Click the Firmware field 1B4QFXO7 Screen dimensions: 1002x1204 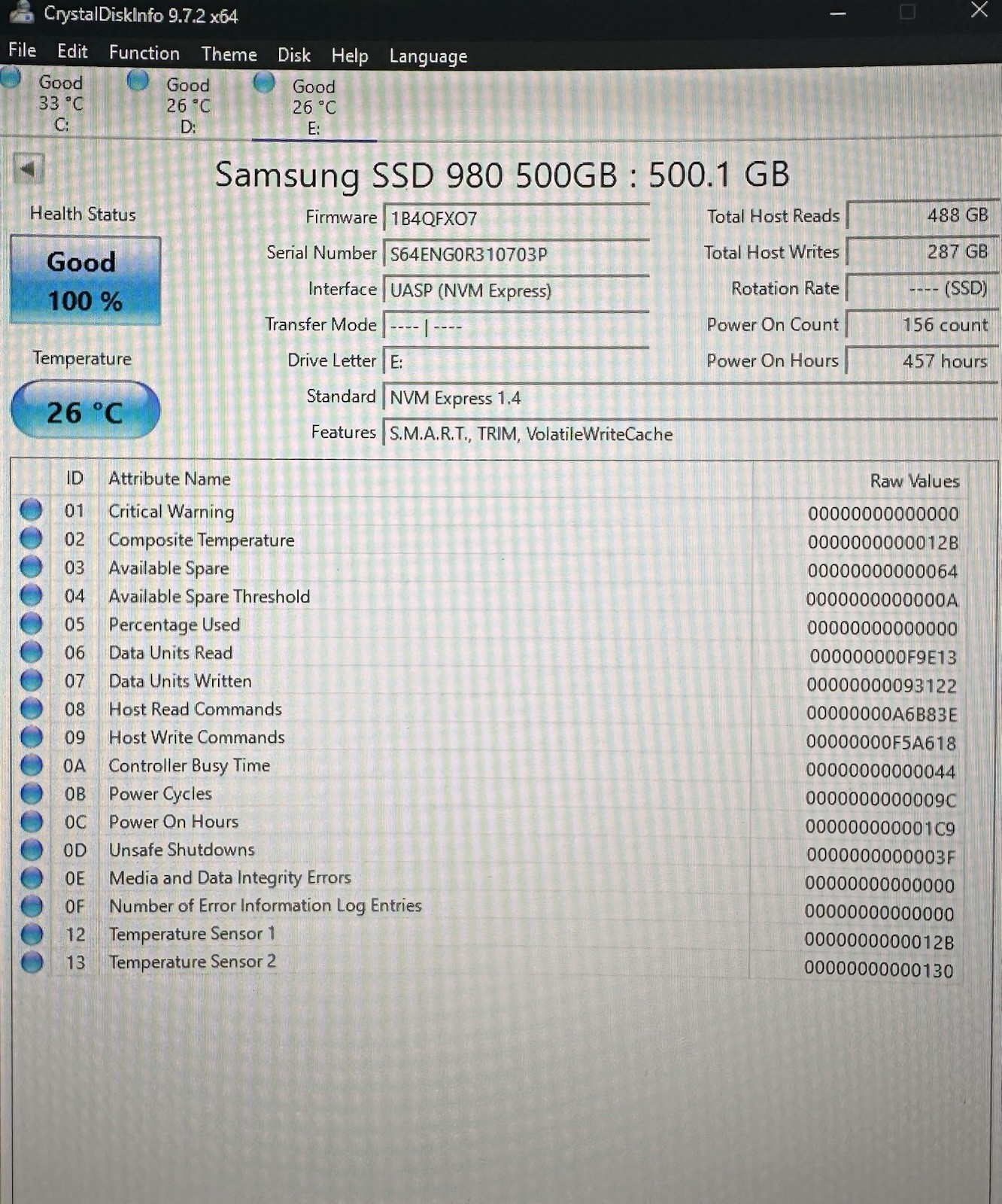(516, 218)
